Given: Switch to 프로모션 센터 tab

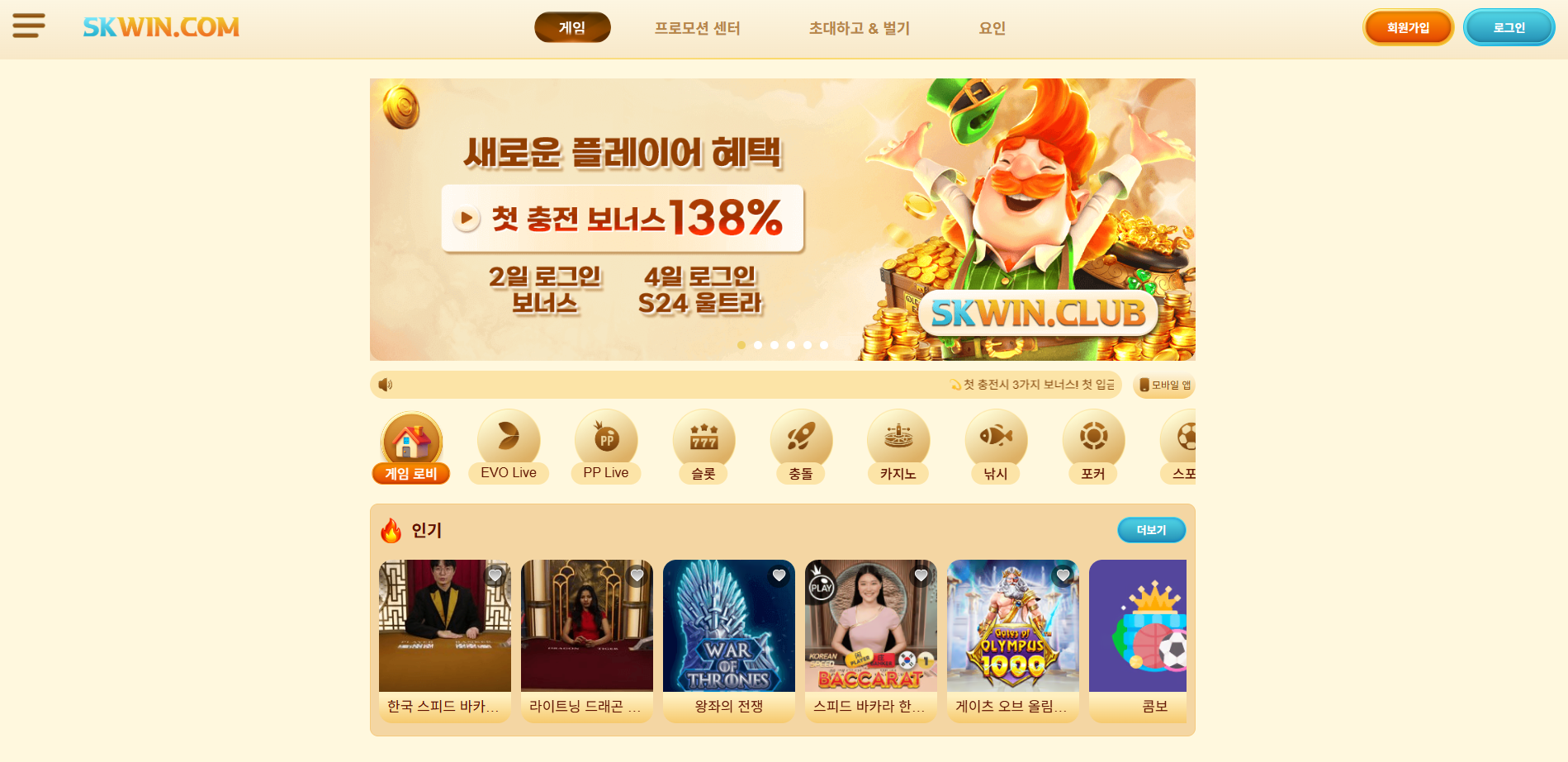Looking at the screenshot, I should click(x=697, y=28).
